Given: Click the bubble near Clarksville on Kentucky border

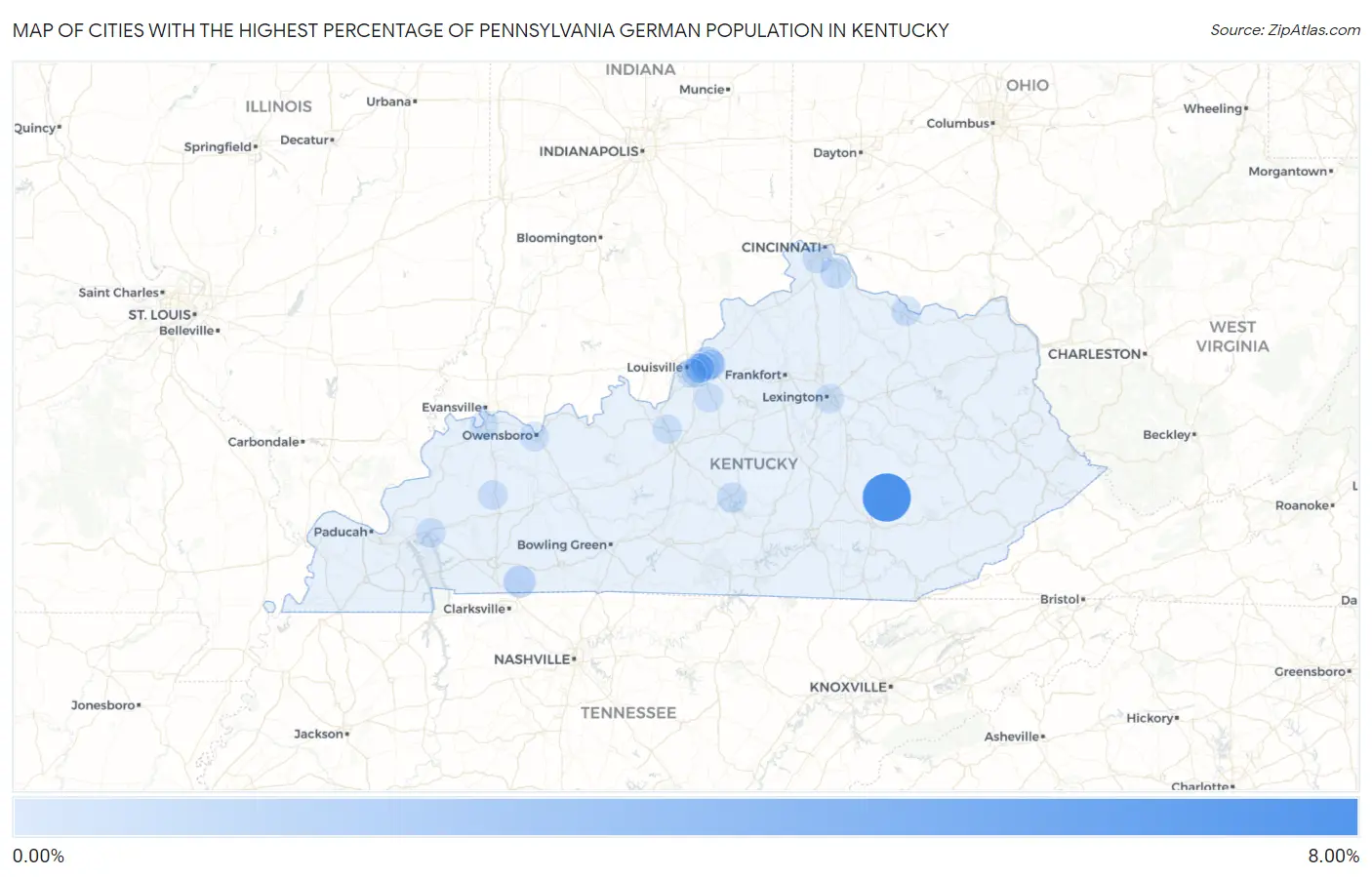Looking at the screenshot, I should pyautogui.click(x=519, y=581).
